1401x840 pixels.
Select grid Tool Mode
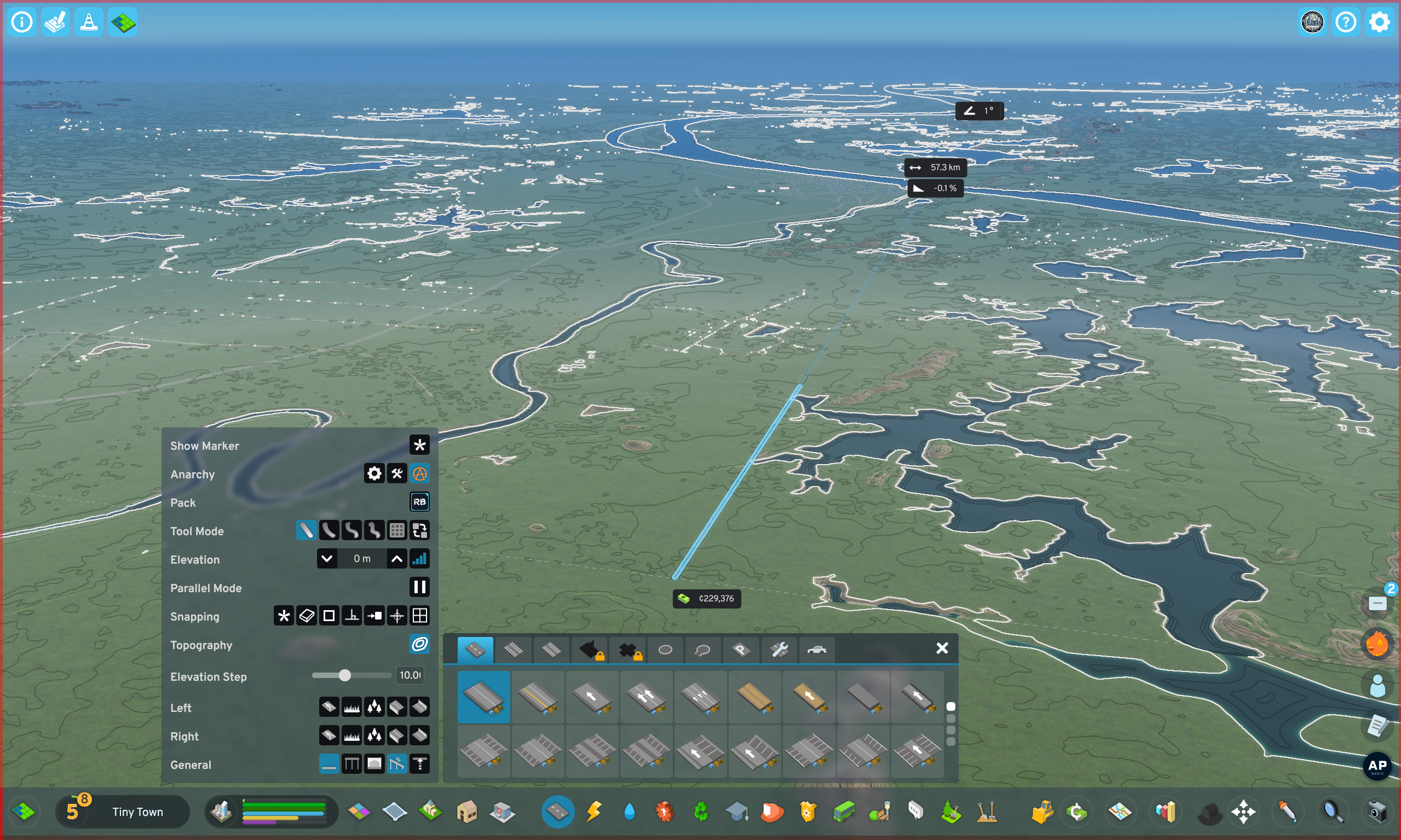point(396,530)
